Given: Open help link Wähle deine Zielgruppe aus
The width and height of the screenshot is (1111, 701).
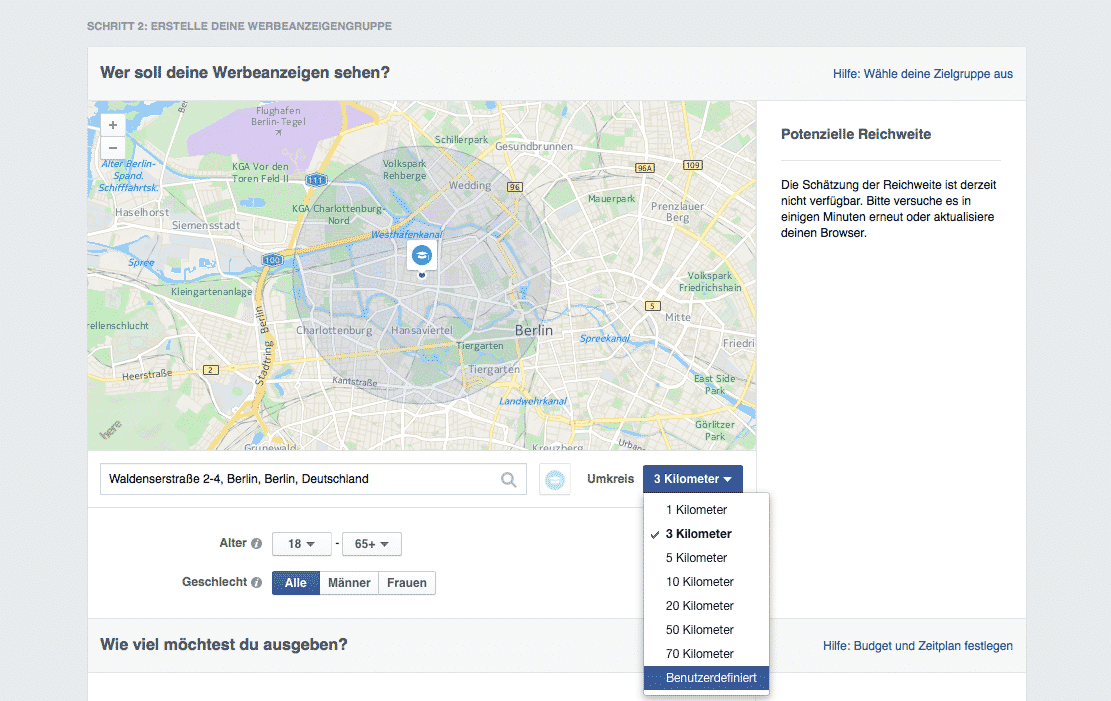Looking at the screenshot, I should [x=922, y=74].
